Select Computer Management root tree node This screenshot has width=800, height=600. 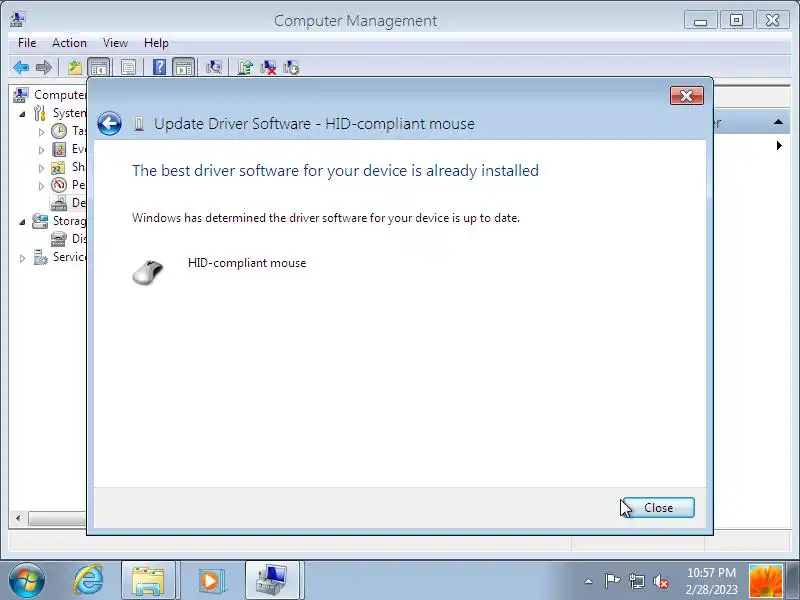coord(49,95)
